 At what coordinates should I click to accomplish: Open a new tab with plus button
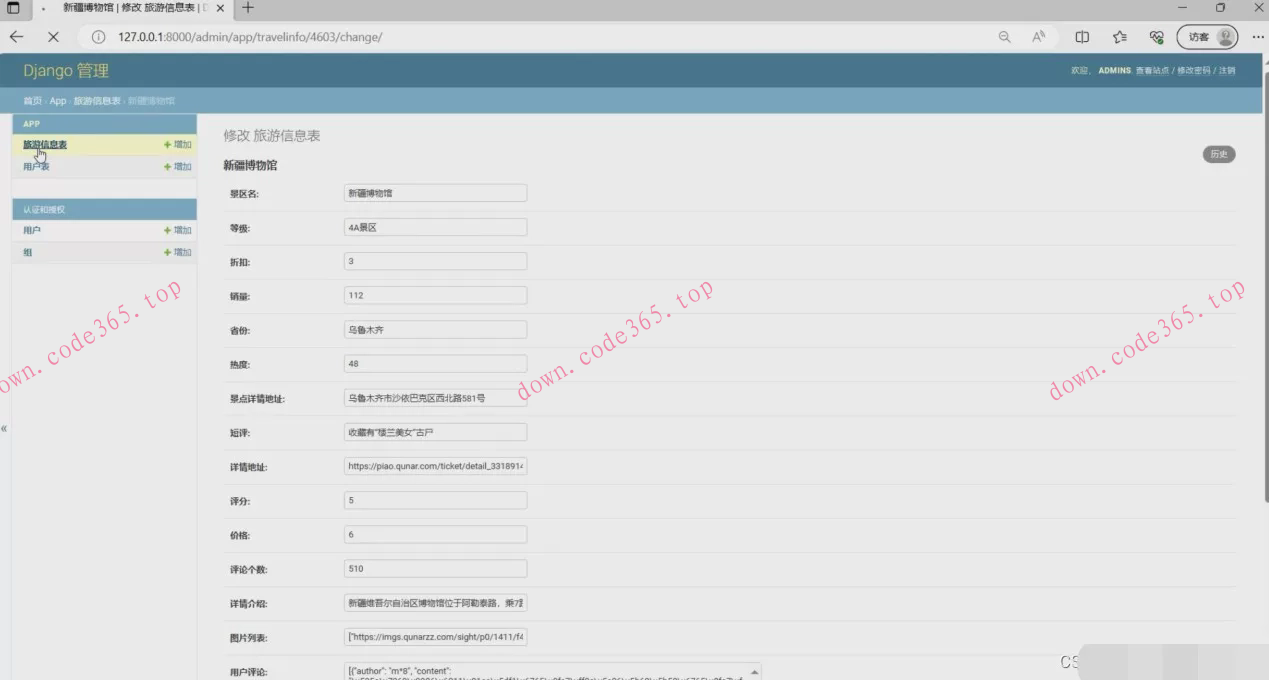click(x=248, y=8)
